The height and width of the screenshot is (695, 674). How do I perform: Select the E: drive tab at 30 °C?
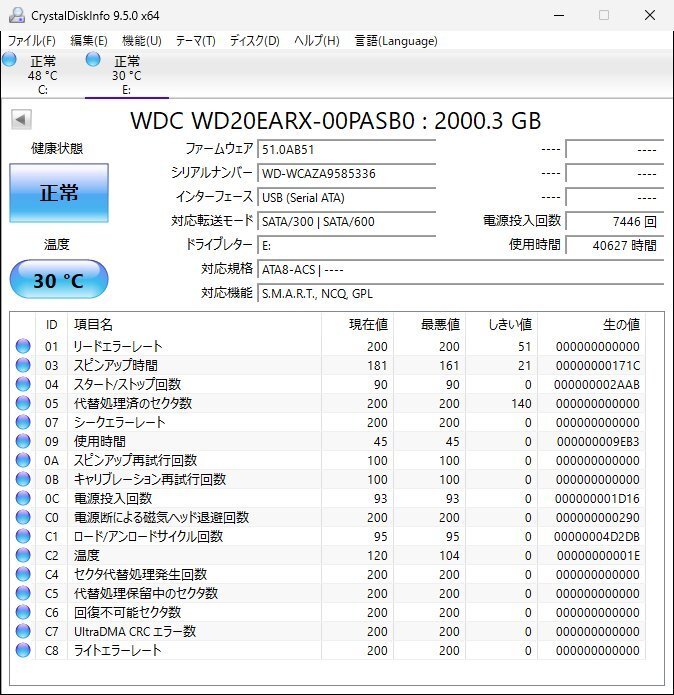127,74
